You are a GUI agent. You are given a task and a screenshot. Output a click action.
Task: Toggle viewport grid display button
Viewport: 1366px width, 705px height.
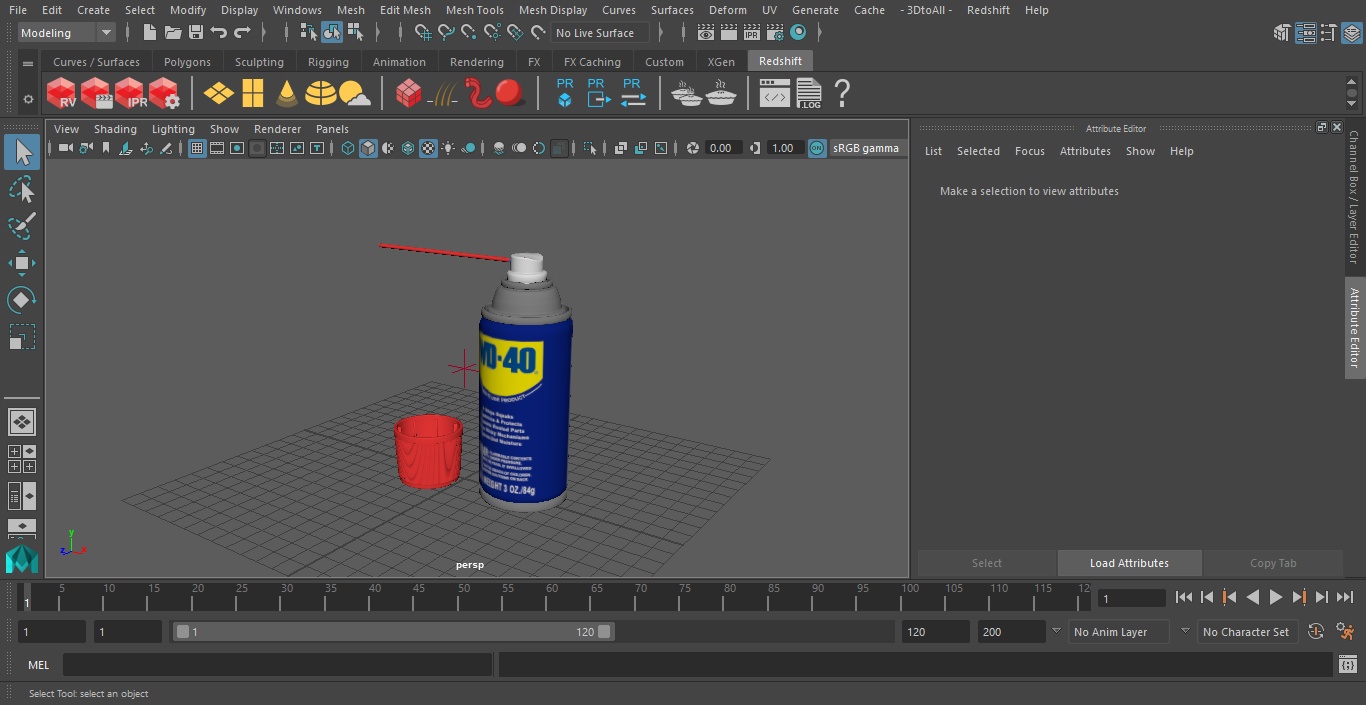click(197, 148)
